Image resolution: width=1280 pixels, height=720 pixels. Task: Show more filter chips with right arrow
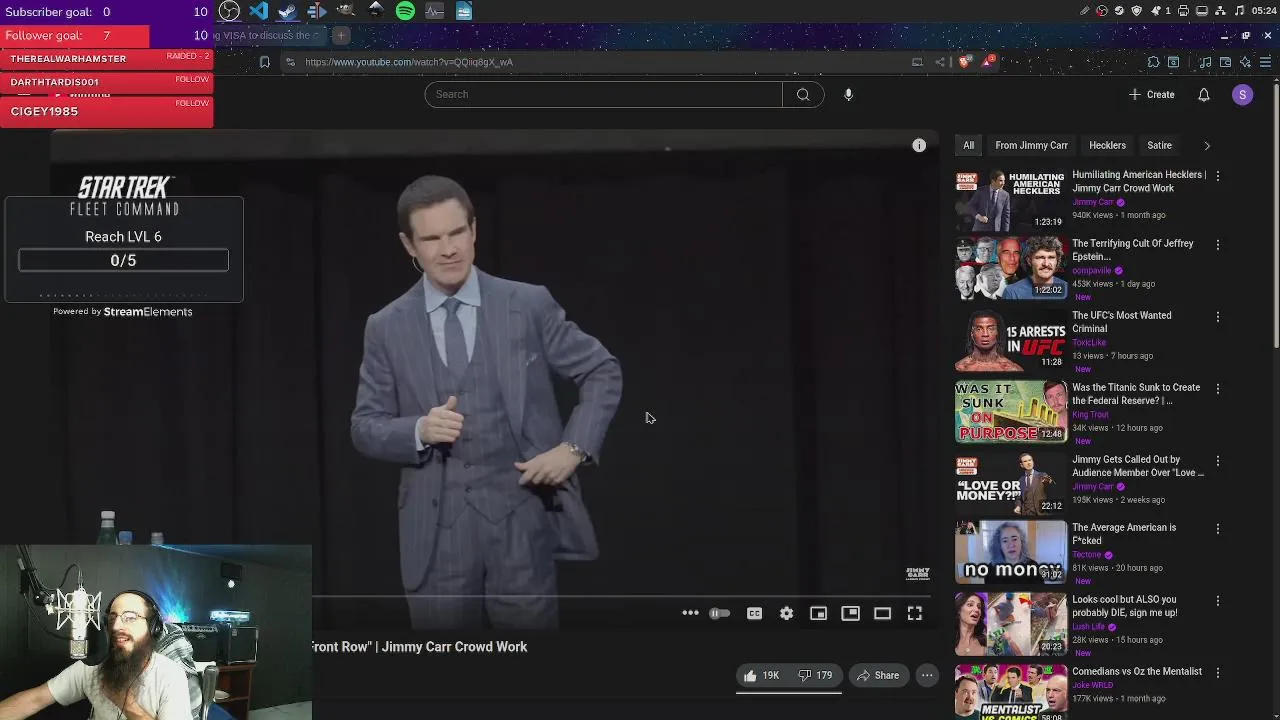pyautogui.click(x=1207, y=145)
